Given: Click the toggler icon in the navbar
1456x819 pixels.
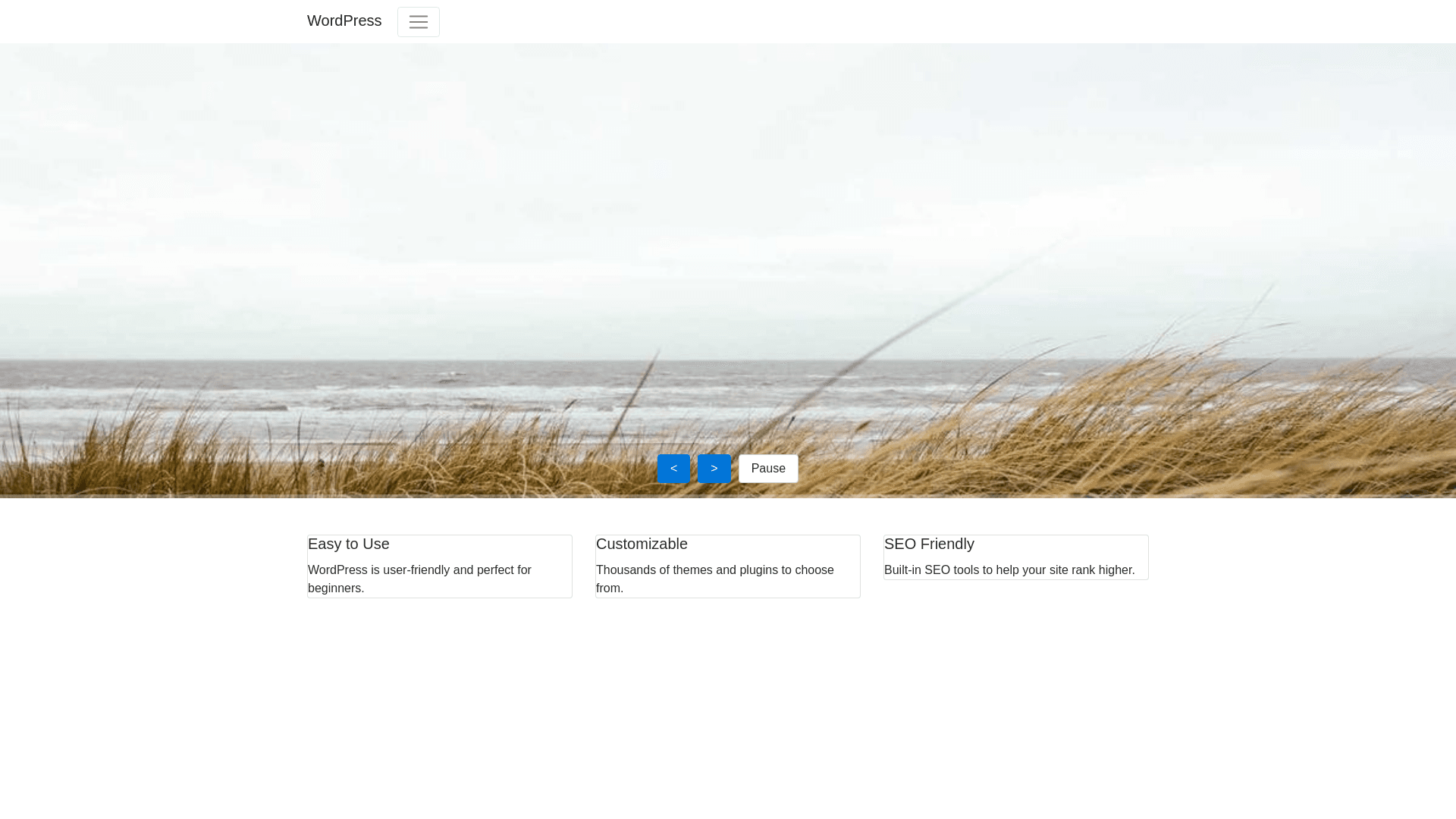Looking at the screenshot, I should 418,21.
